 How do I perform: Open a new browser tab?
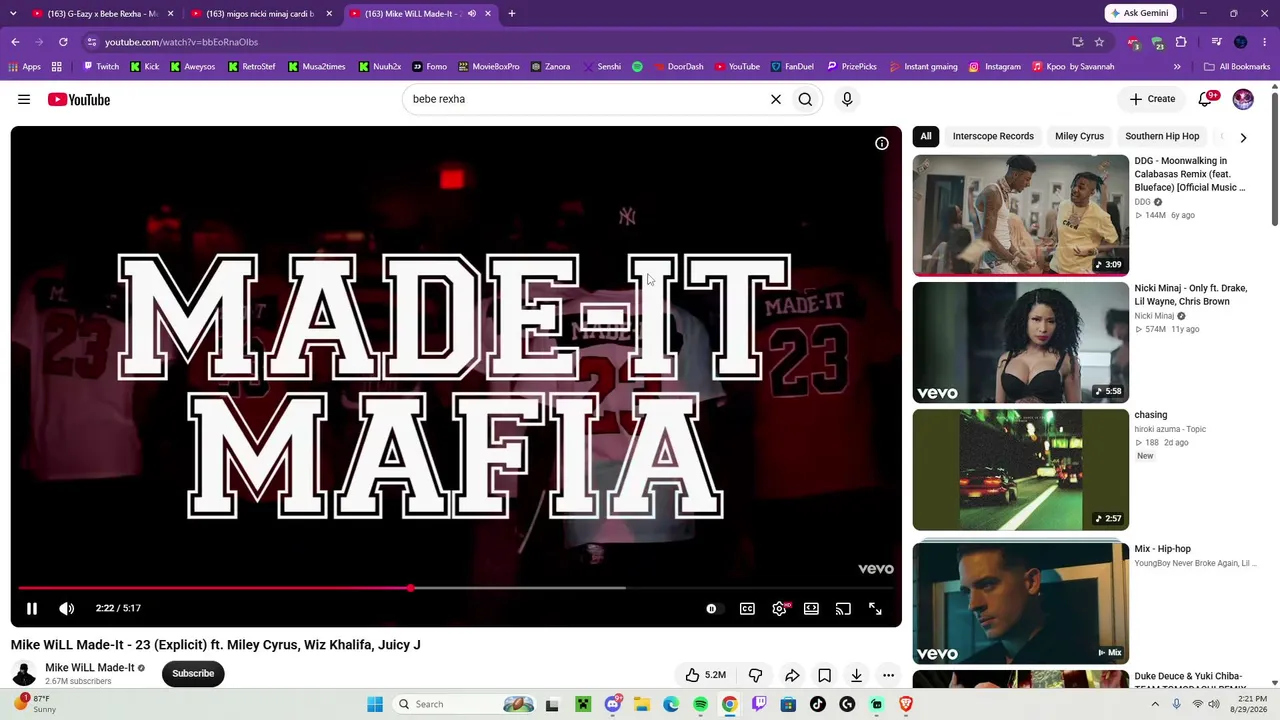tap(511, 14)
